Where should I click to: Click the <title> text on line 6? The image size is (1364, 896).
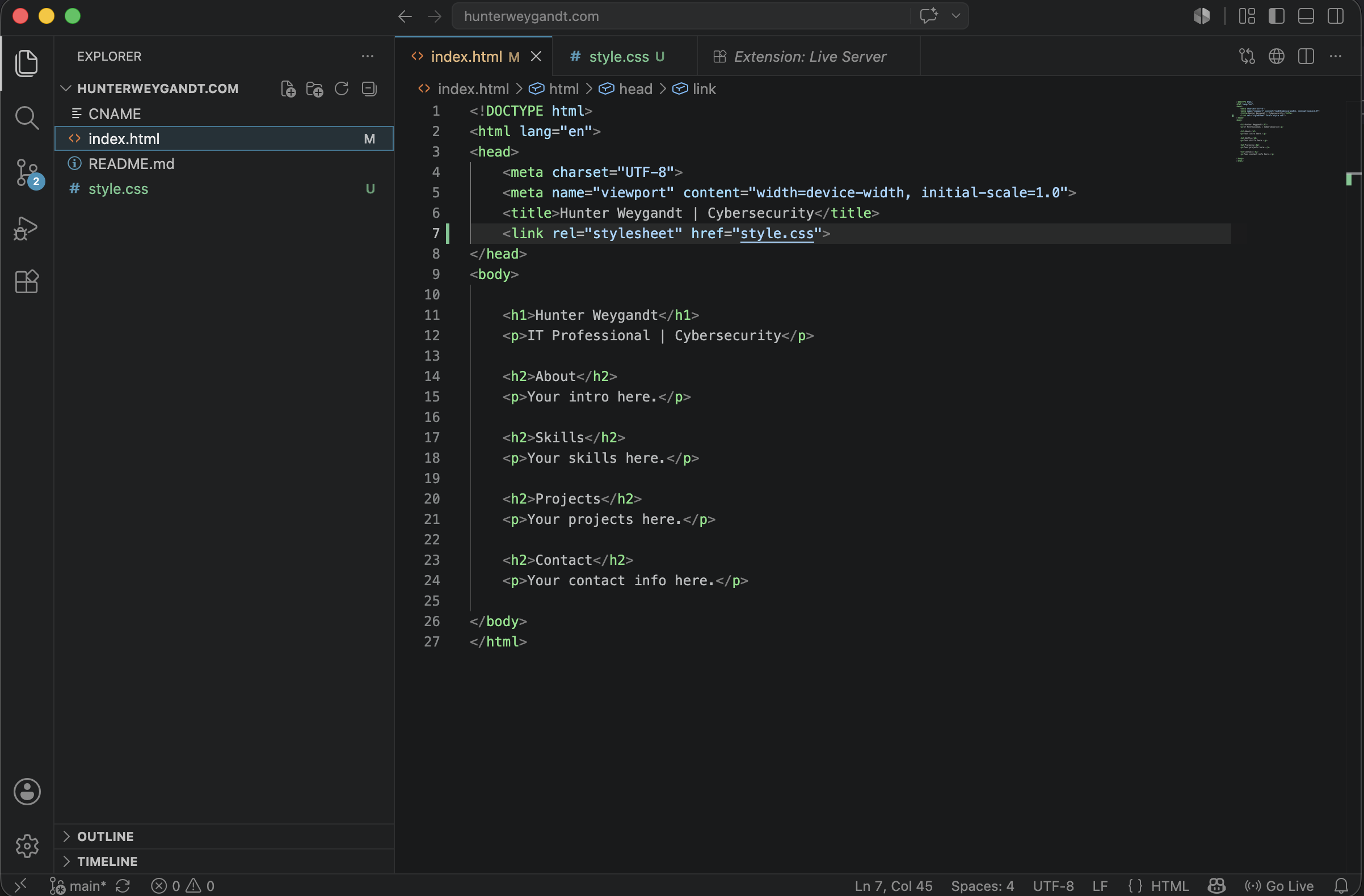tap(531, 213)
